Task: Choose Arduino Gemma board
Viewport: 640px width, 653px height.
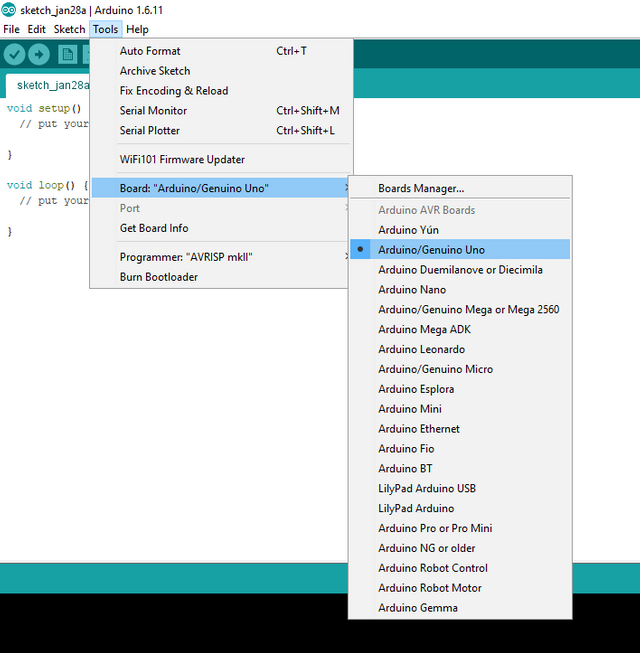Action: pyautogui.click(x=460, y=608)
